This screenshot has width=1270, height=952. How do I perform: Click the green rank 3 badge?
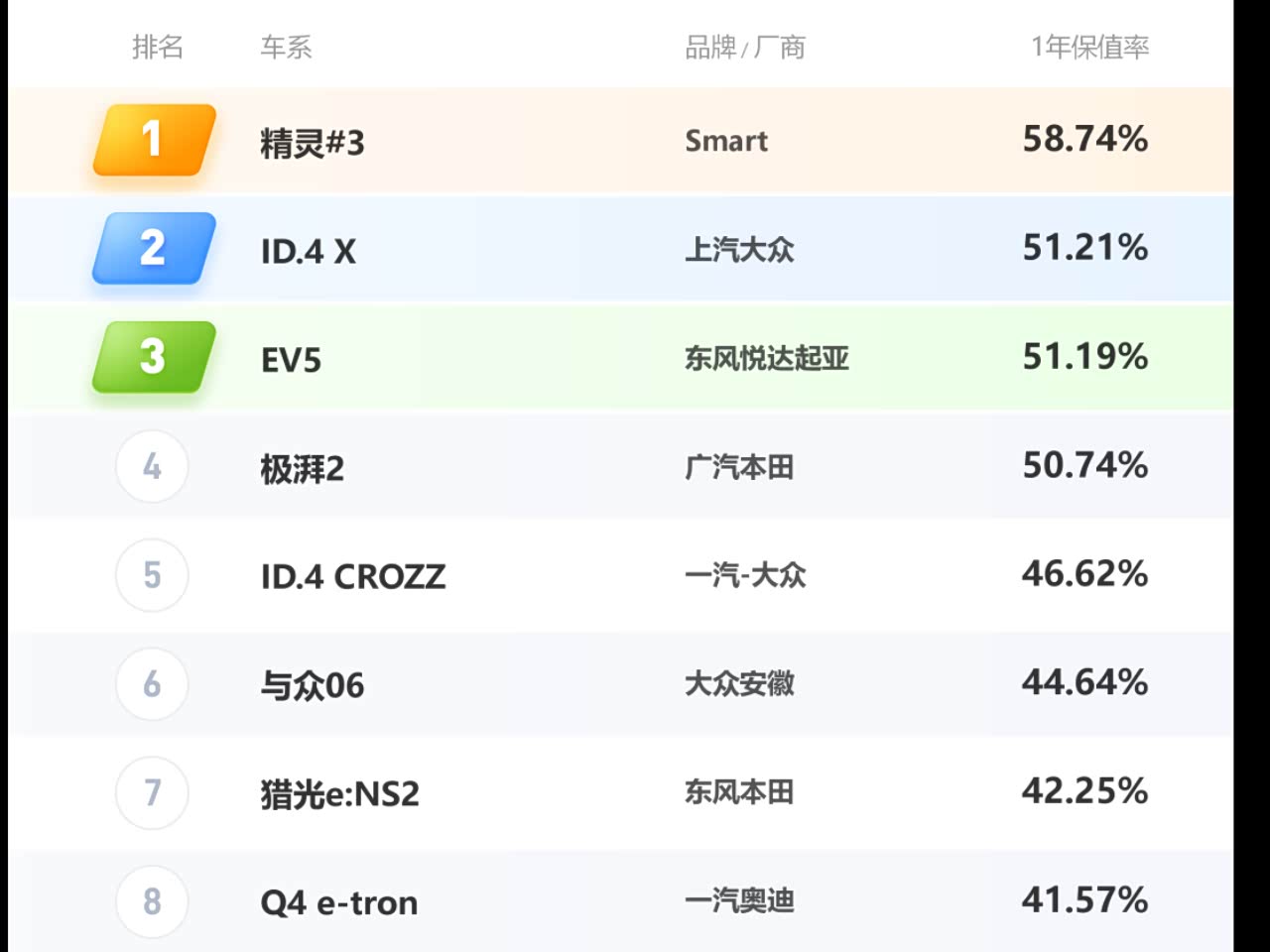point(154,357)
